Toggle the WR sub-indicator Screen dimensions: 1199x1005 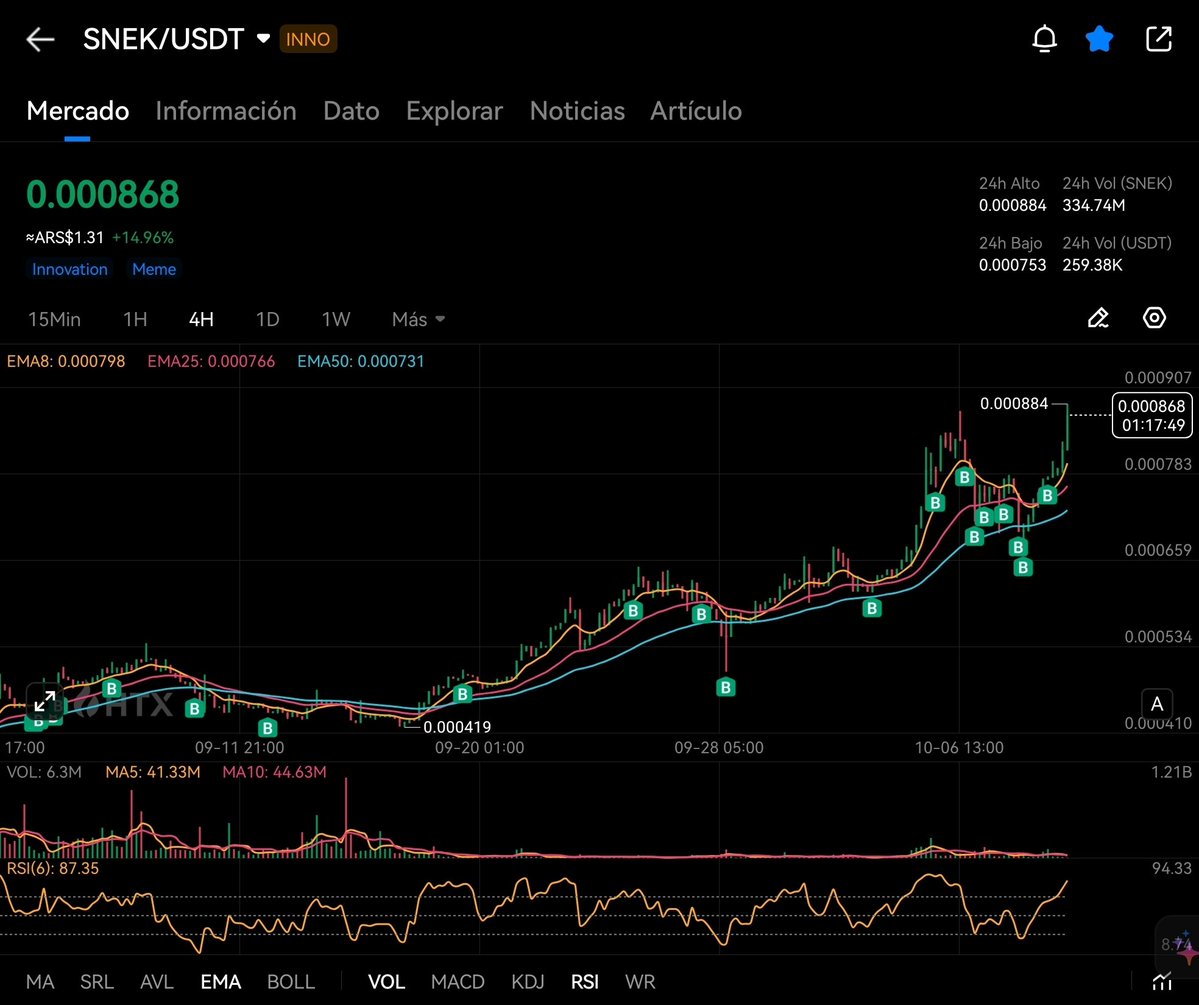point(640,981)
